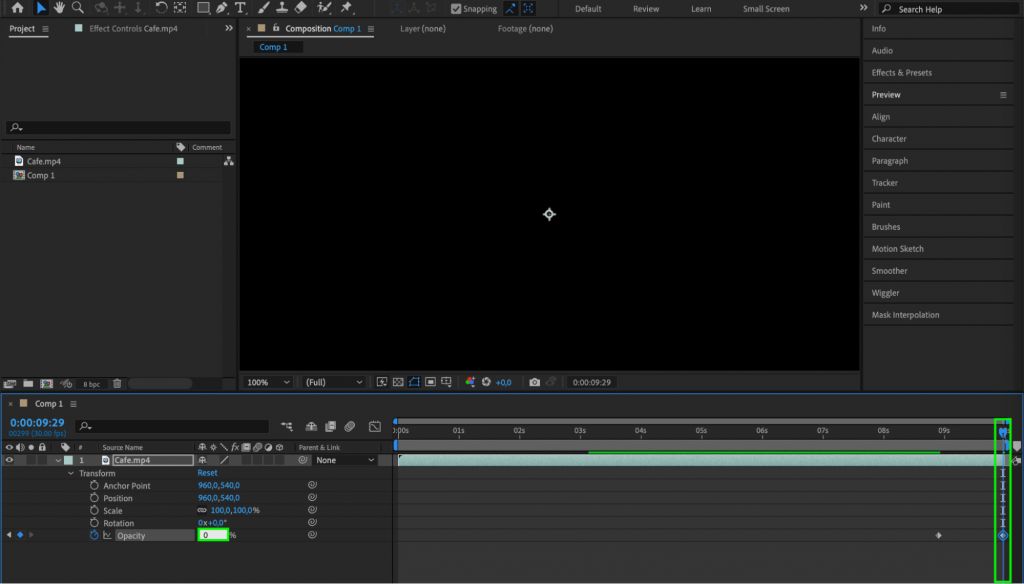1024x584 pixels.
Task: Hide the Cafe.mp4 layer visibility eye
Action: (7, 460)
